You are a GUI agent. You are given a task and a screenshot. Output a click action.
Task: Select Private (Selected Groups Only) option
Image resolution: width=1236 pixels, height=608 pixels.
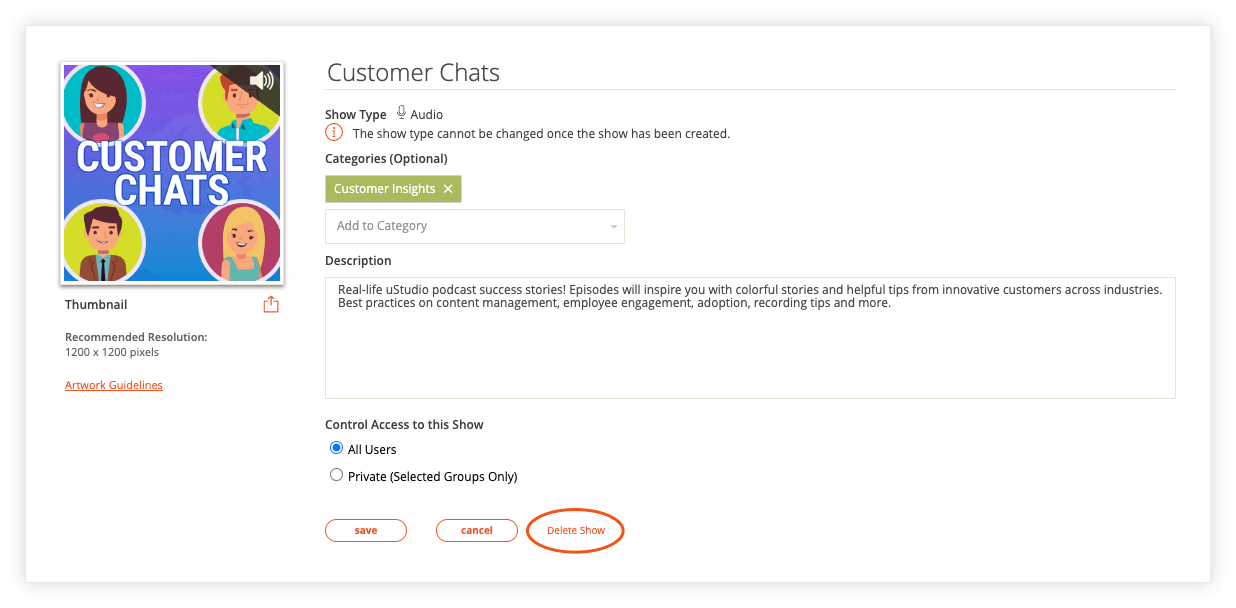pyautogui.click(x=337, y=475)
